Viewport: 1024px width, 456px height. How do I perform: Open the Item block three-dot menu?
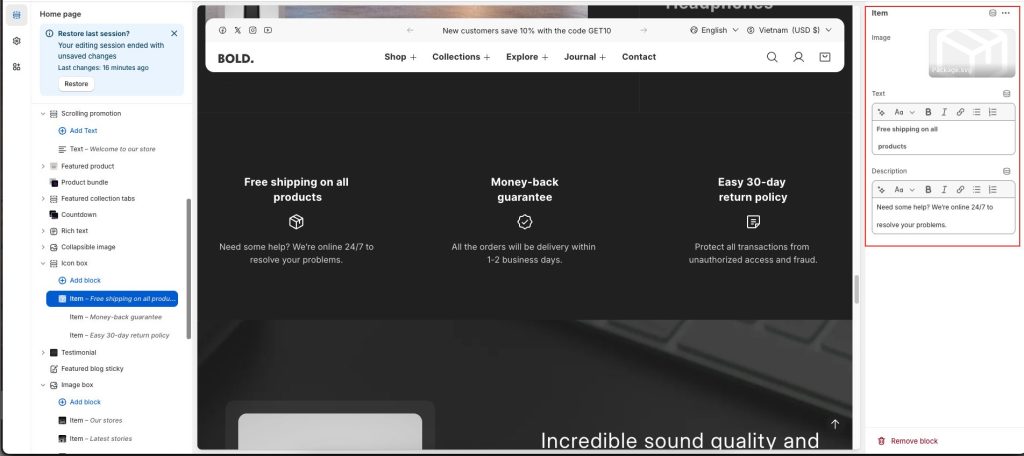point(1005,13)
